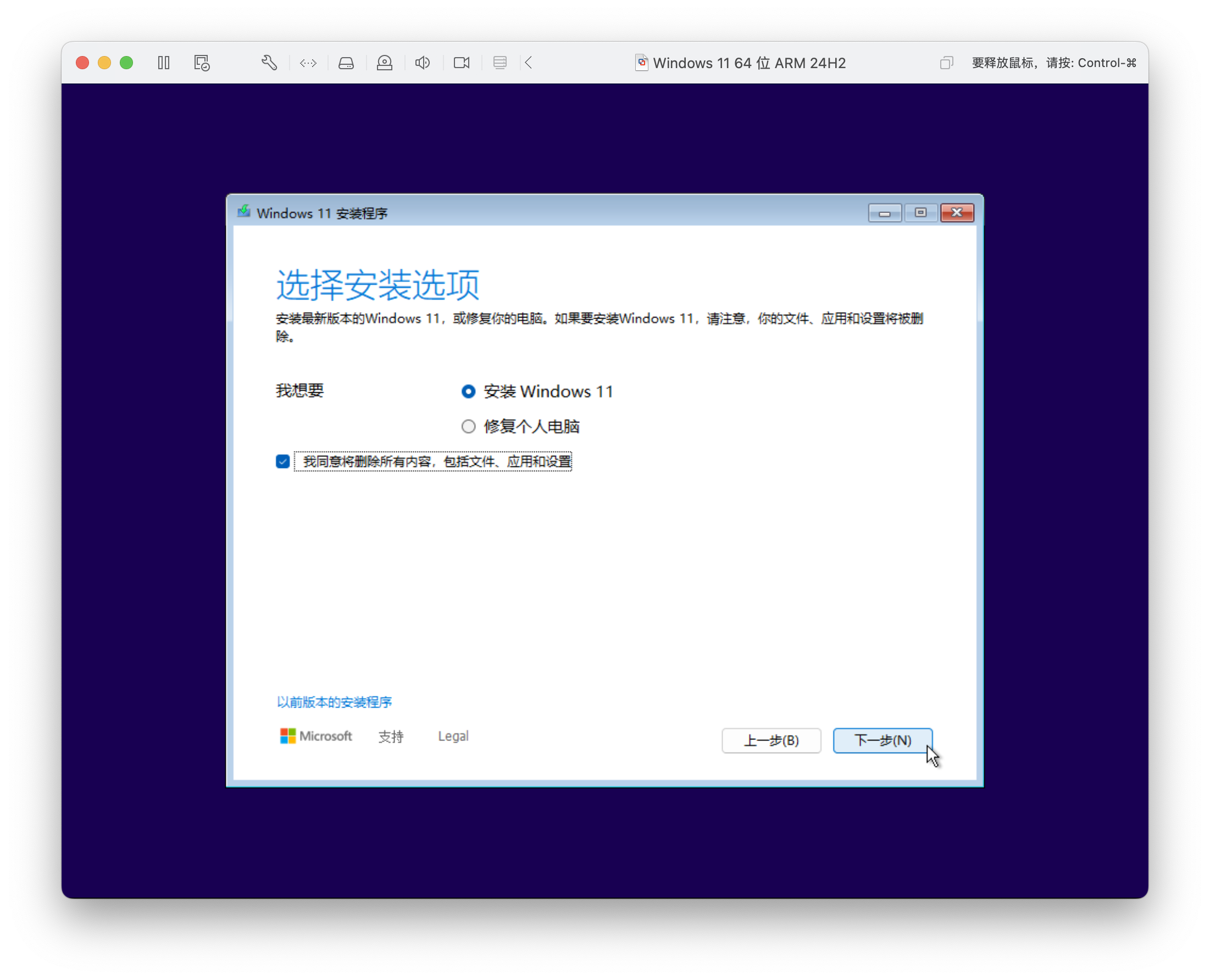Click the printer device toolbar icon

coord(499,63)
